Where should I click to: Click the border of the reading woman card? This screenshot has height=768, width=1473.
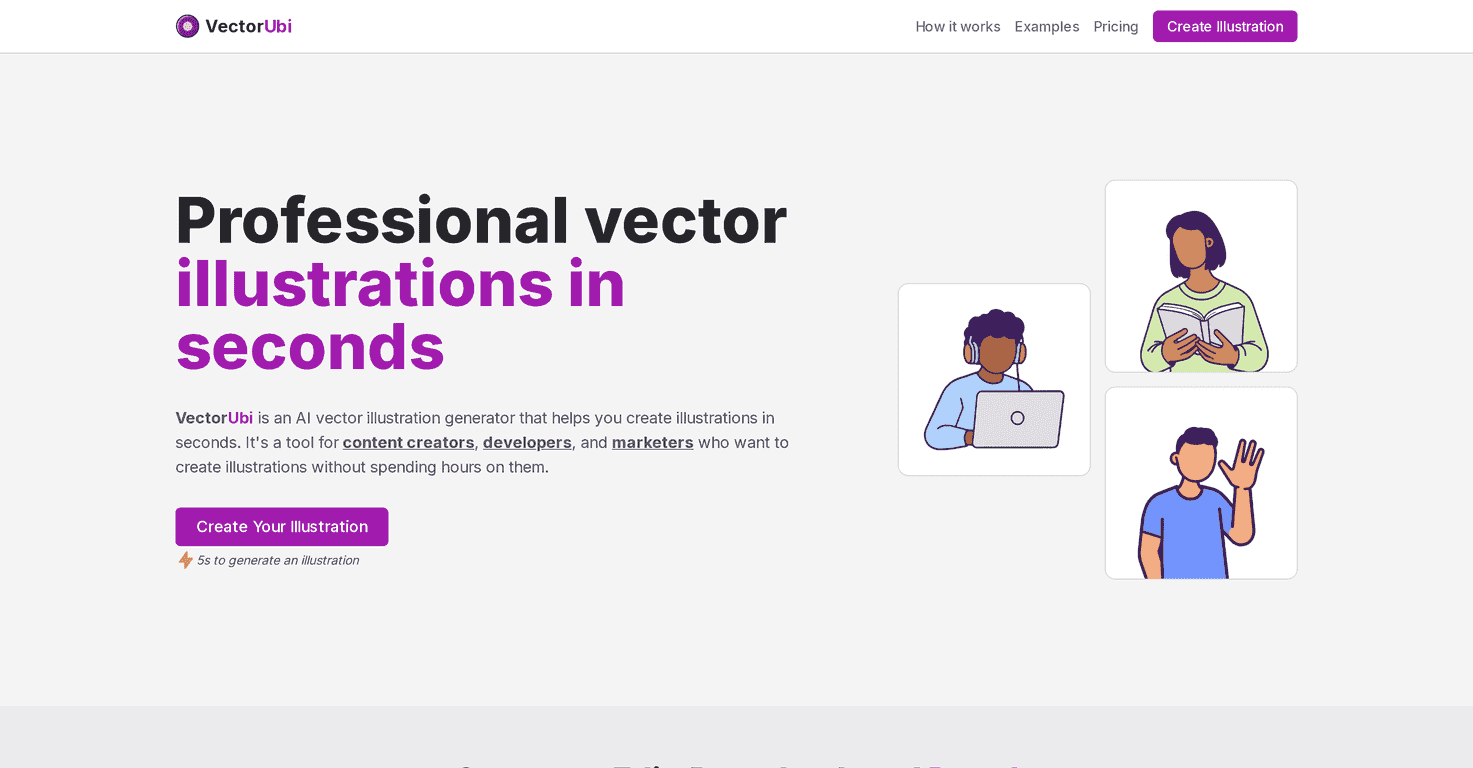[1200, 182]
